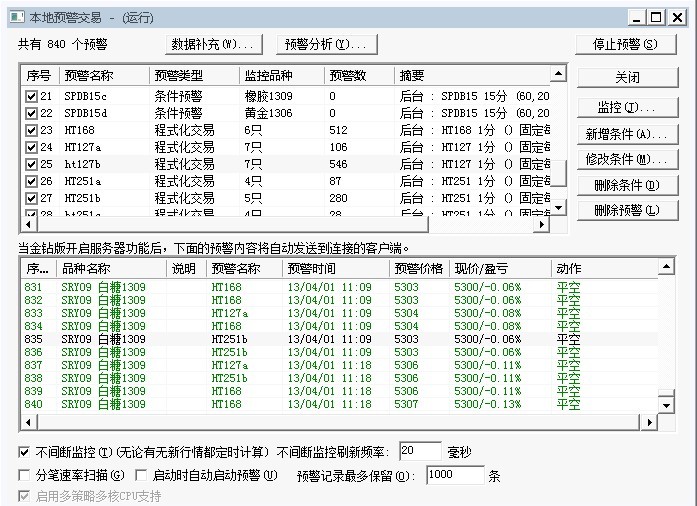Open 数据补充 dialog
The height and width of the screenshot is (506, 697).
214,44
